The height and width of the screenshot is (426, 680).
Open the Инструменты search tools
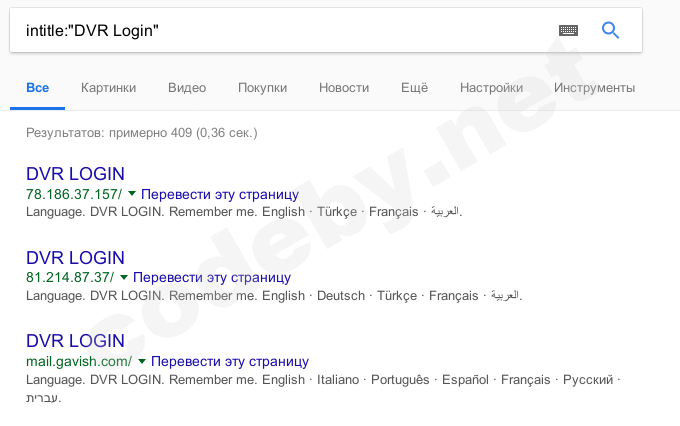[594, 88]
